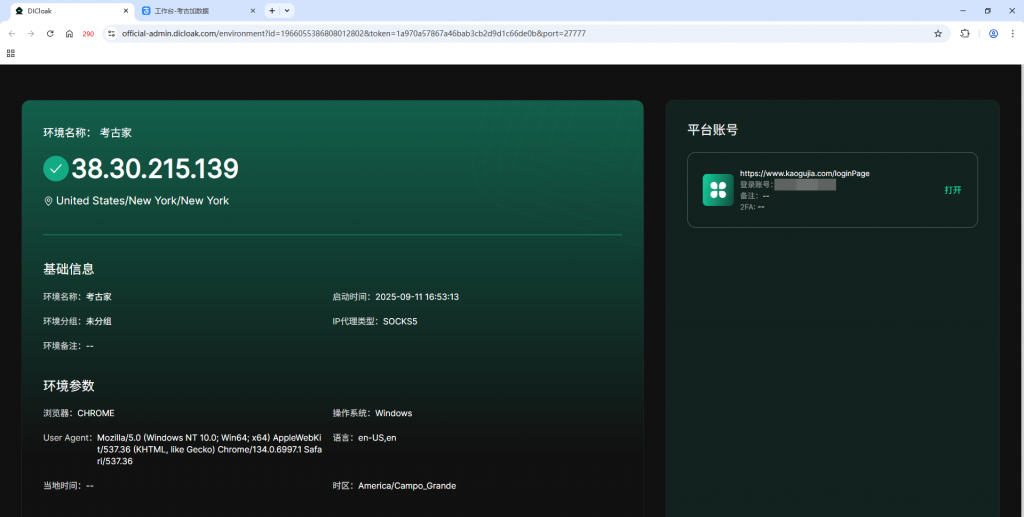Open a new tab with plus button
The height and width of the screenshot is (517, 1024).
(272, 10)
